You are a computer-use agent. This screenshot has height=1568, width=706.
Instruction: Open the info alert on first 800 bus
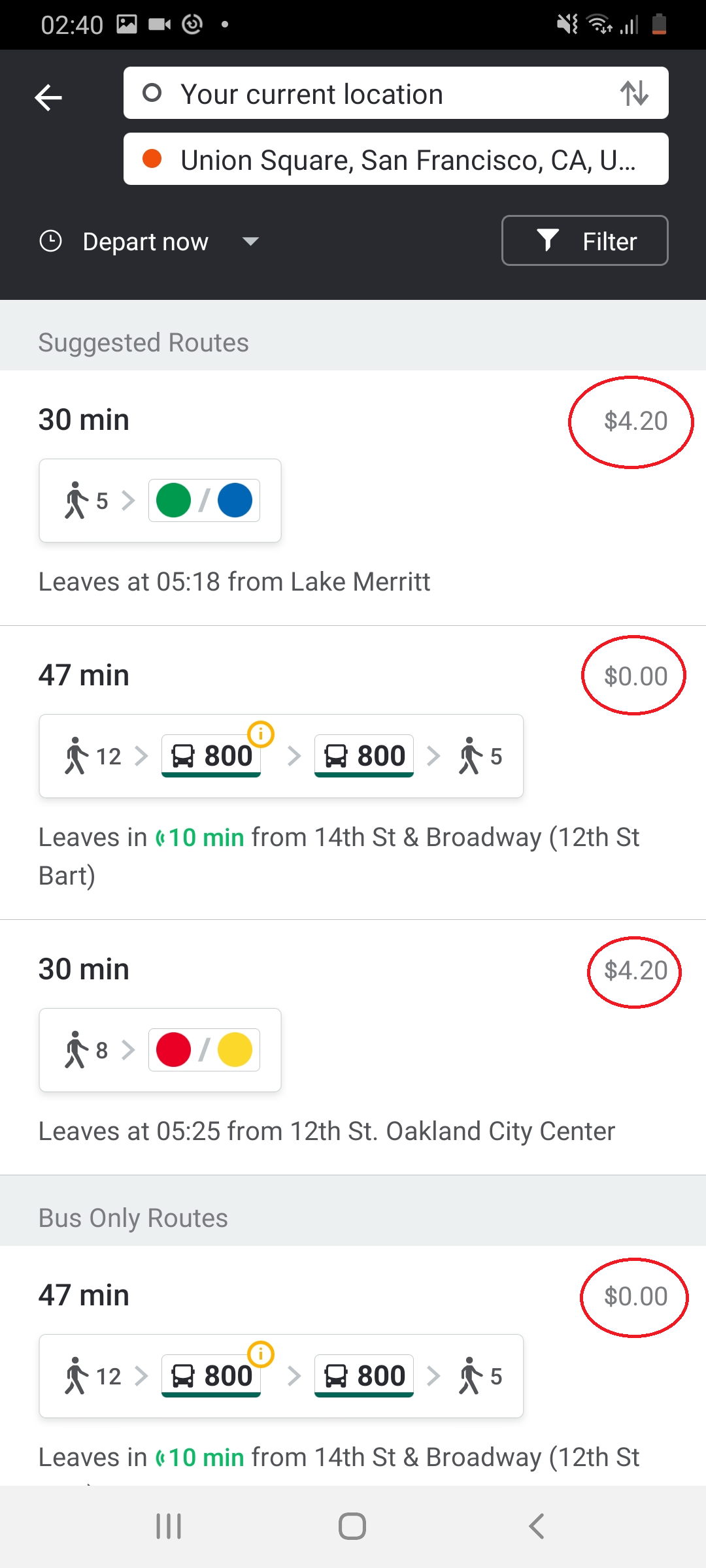pos(261,734)
